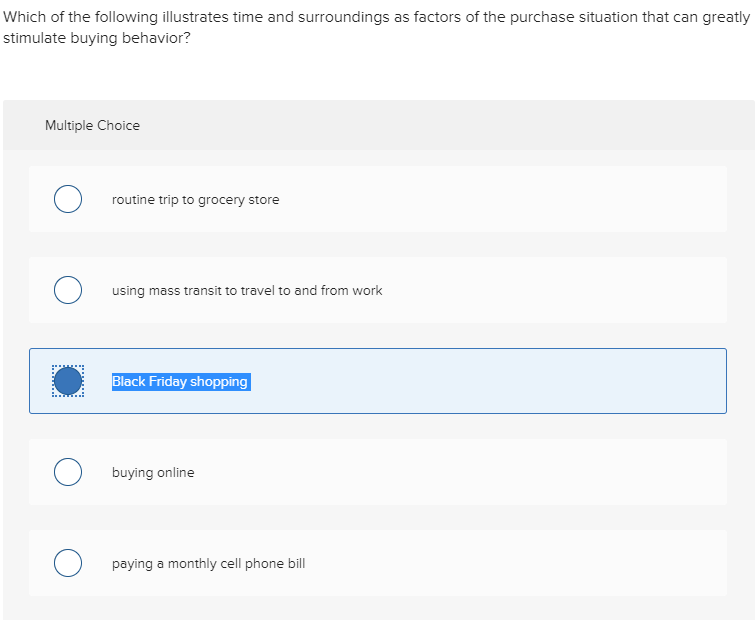Choose the radio button for mass transit option
The height and width of the screenshot is (620, 756).
[x=68, y=290]
